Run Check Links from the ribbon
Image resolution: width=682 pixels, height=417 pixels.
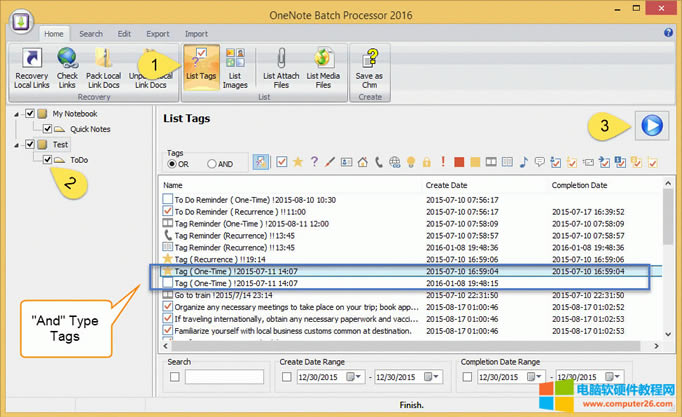[68, 70]
